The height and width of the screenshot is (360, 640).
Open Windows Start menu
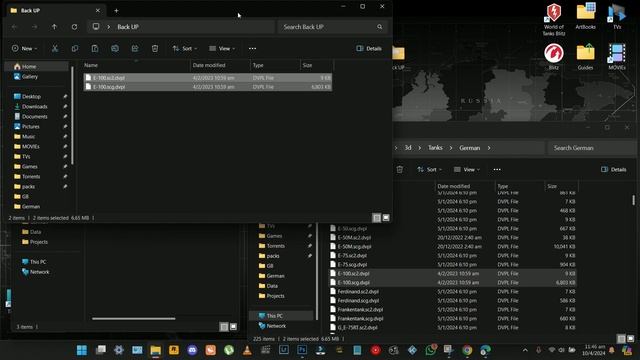[82, 350]
